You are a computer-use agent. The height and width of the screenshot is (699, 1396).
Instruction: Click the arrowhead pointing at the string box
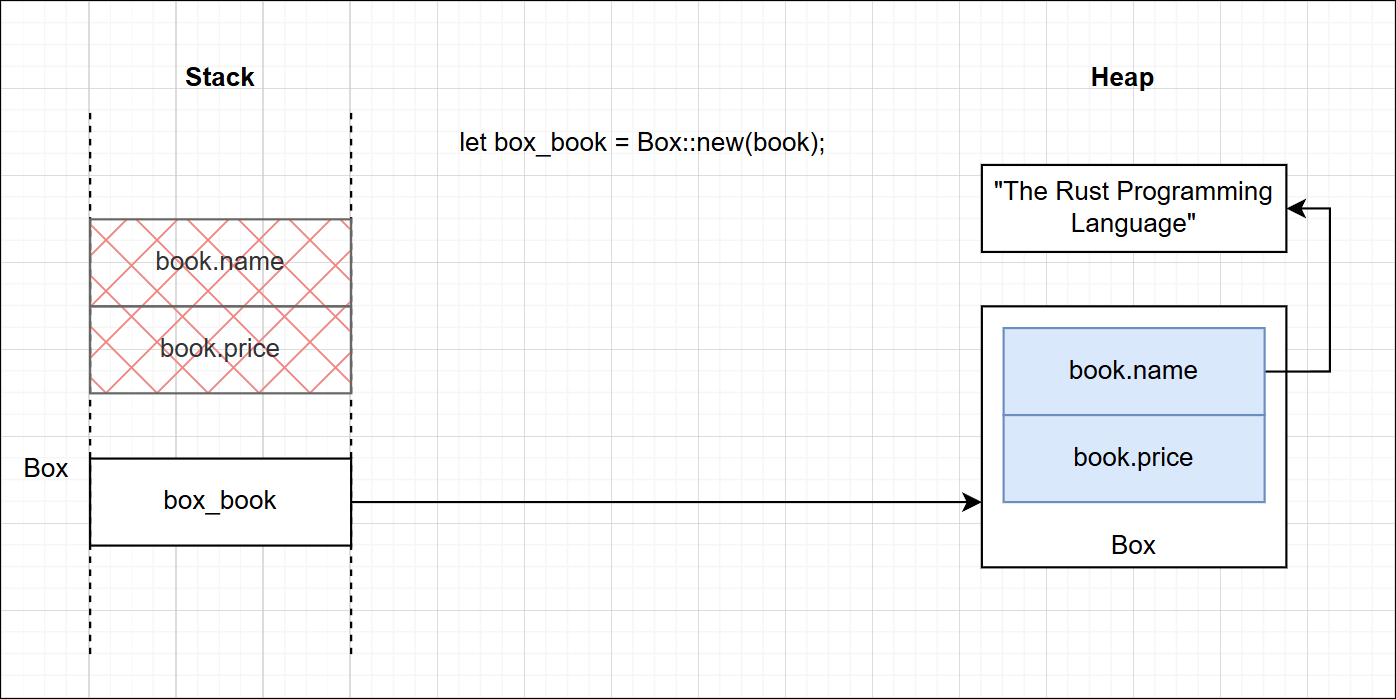point(1297,208)
